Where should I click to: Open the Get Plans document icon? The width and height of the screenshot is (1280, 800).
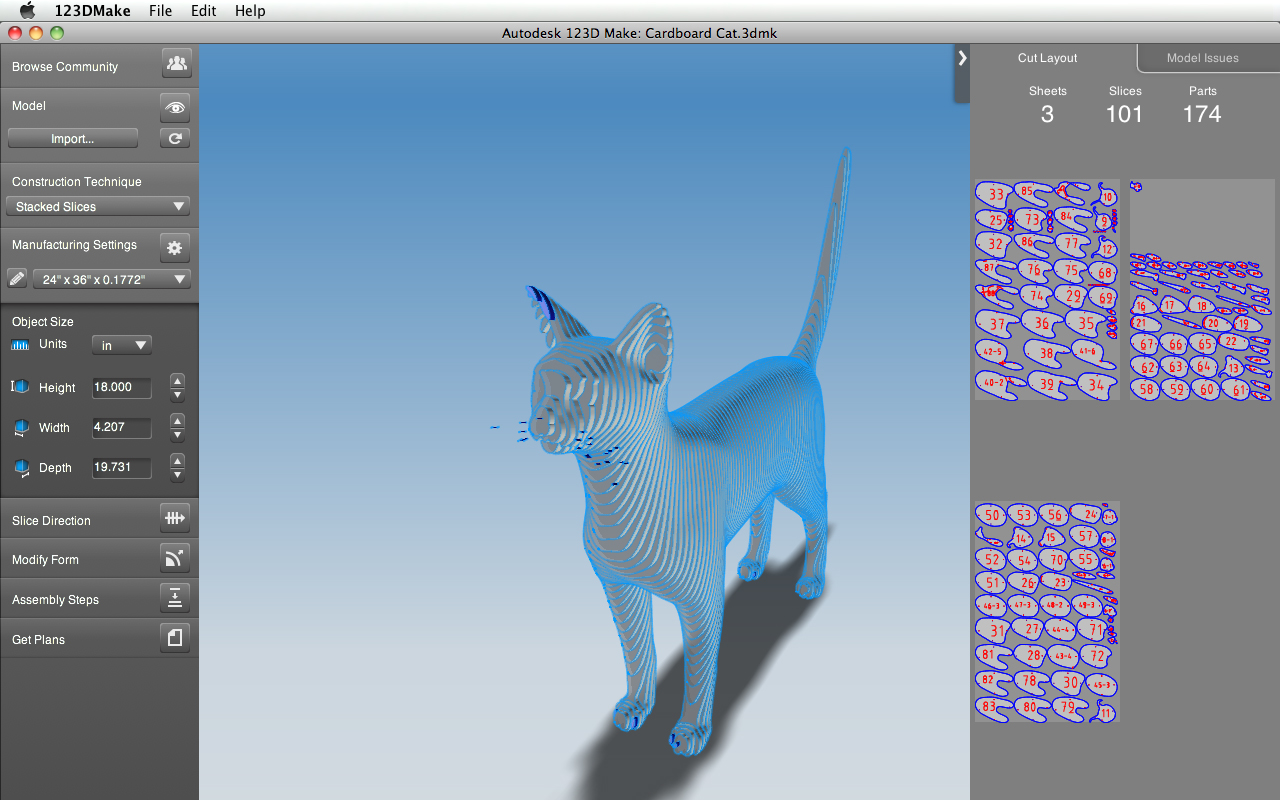pos(175,638)
